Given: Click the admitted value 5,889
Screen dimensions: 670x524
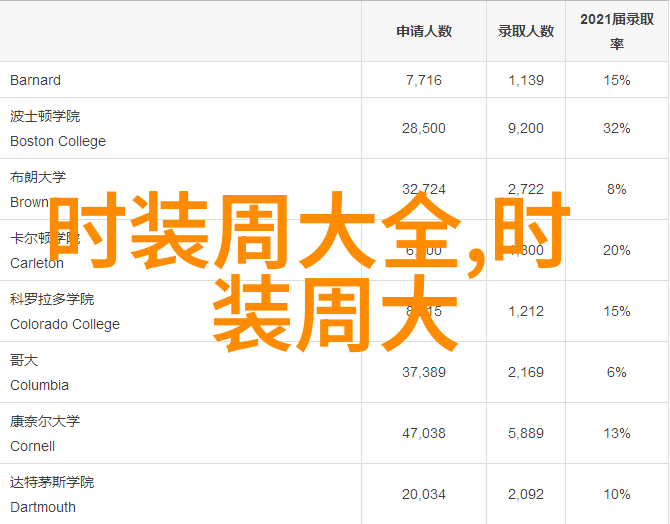Looking at the screenshot, I should coord(526,433).
